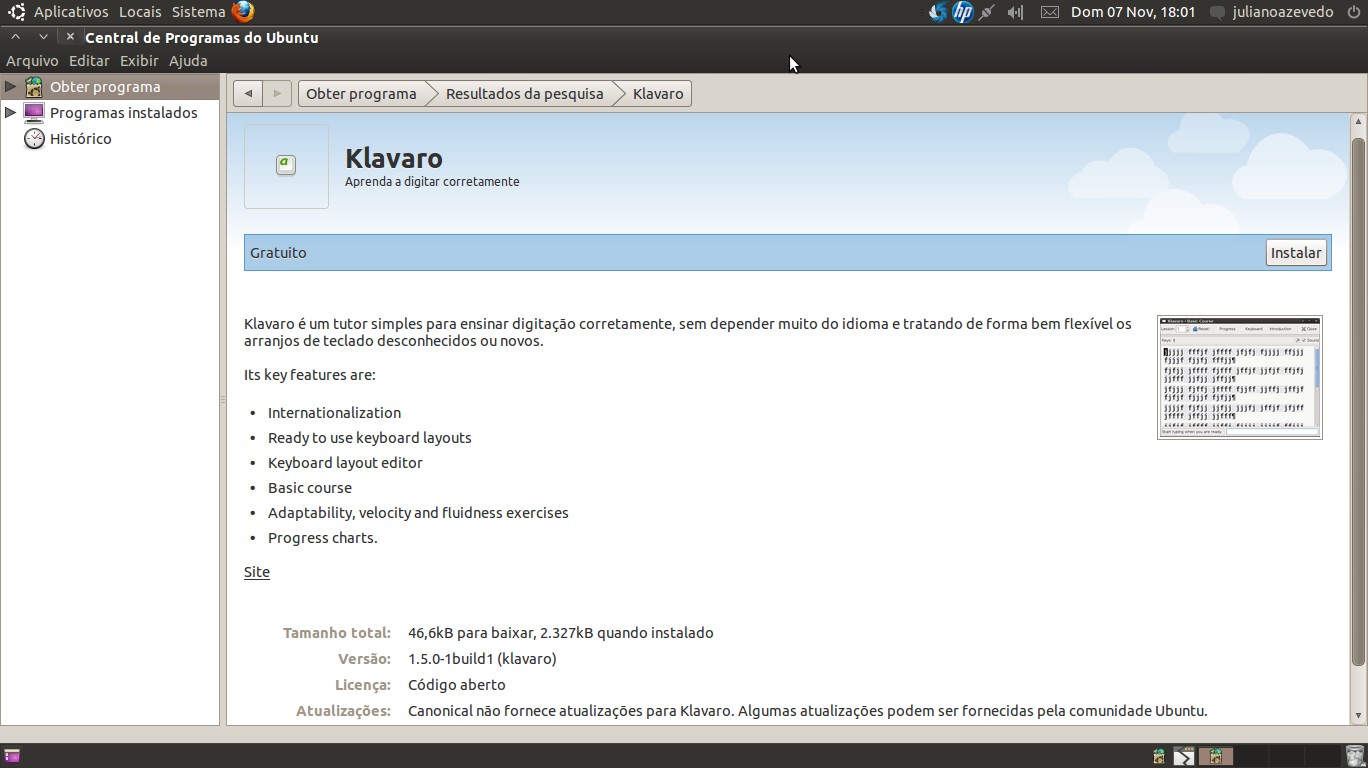This screenshot has width=1368, height=768.
Task: Open the Editar menu
Action: point(89,61)
